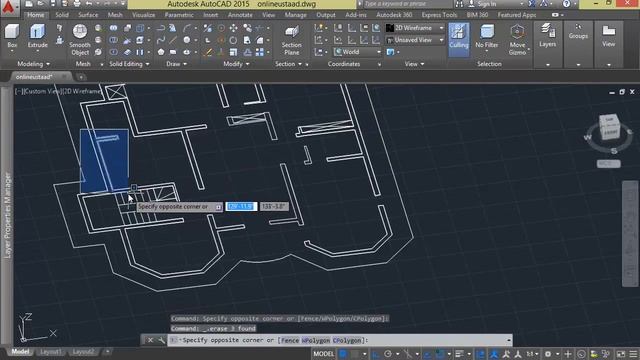Expand the Draw panel
This screenshot has height=360, width=640.
(176, 64)
